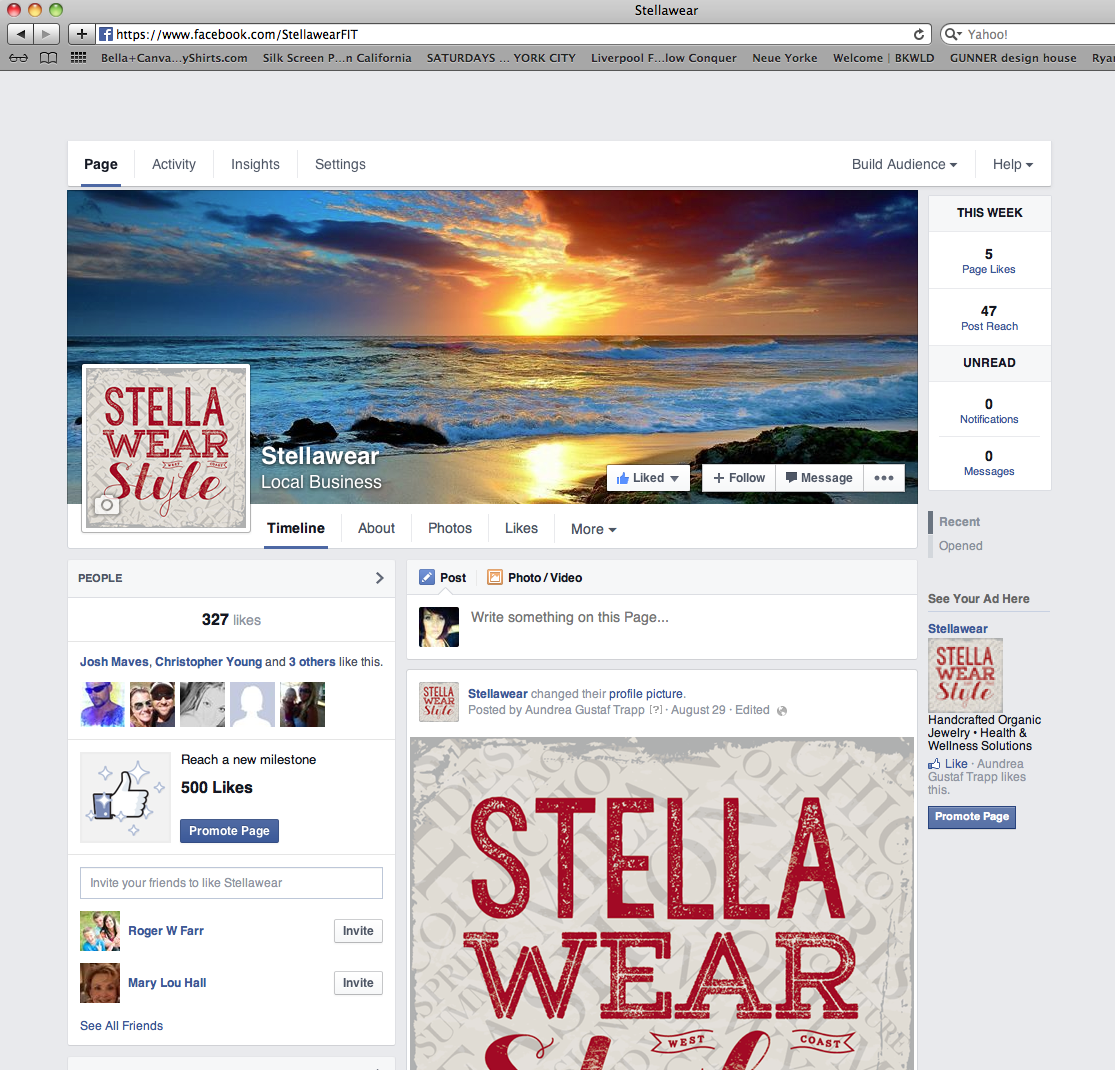
Task: Click Stellawear ad image thumbnail
Action: tap(965, 675)
